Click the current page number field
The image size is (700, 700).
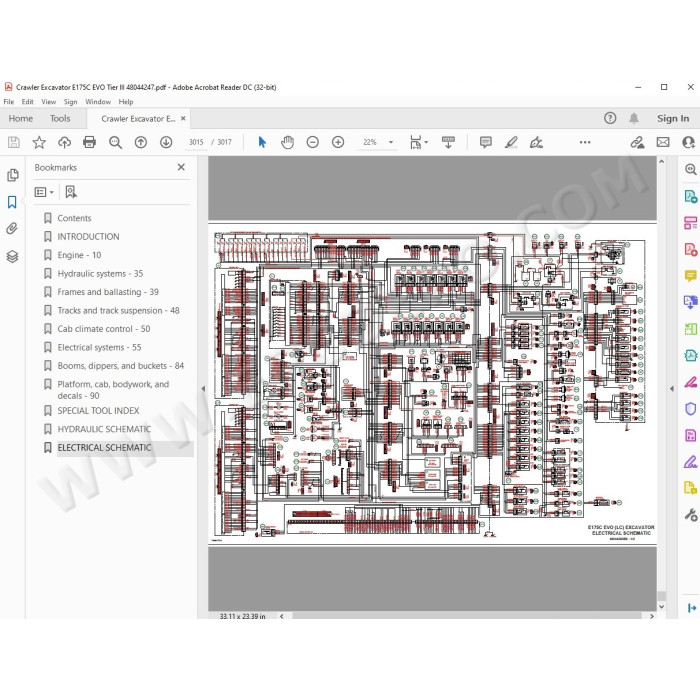196,142
